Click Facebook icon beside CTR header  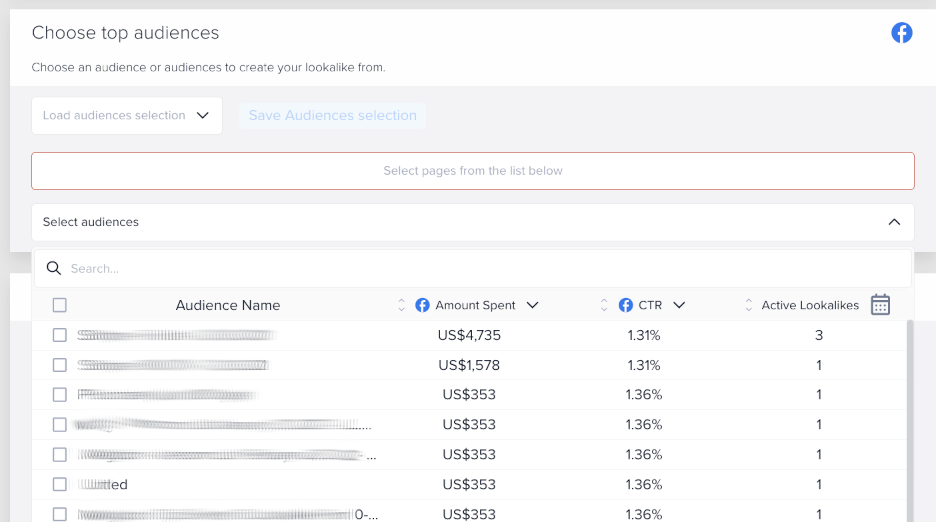(626, 305)
